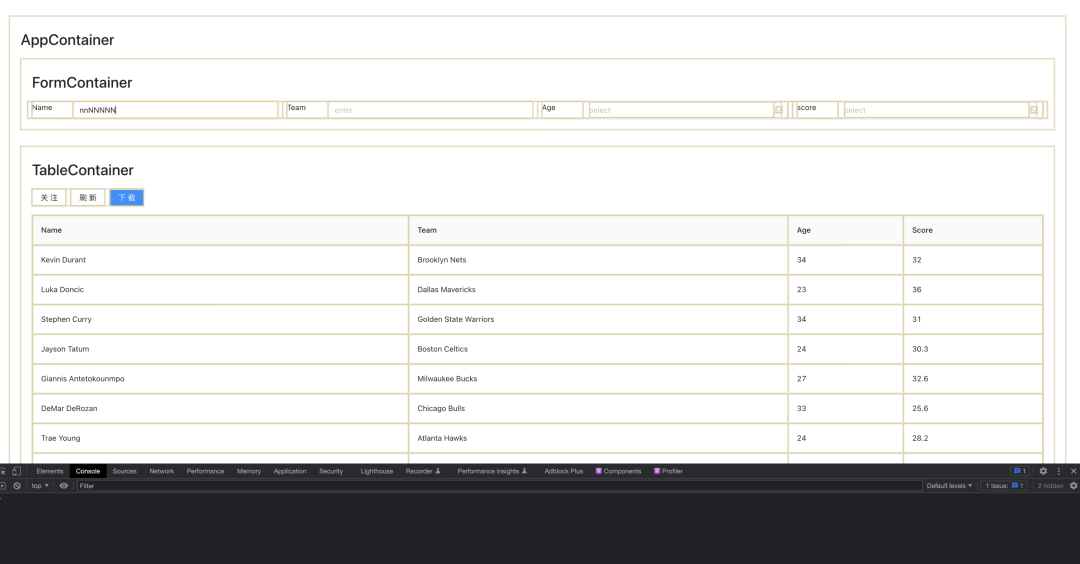Switch to the Memory tab

coord(249,471)
